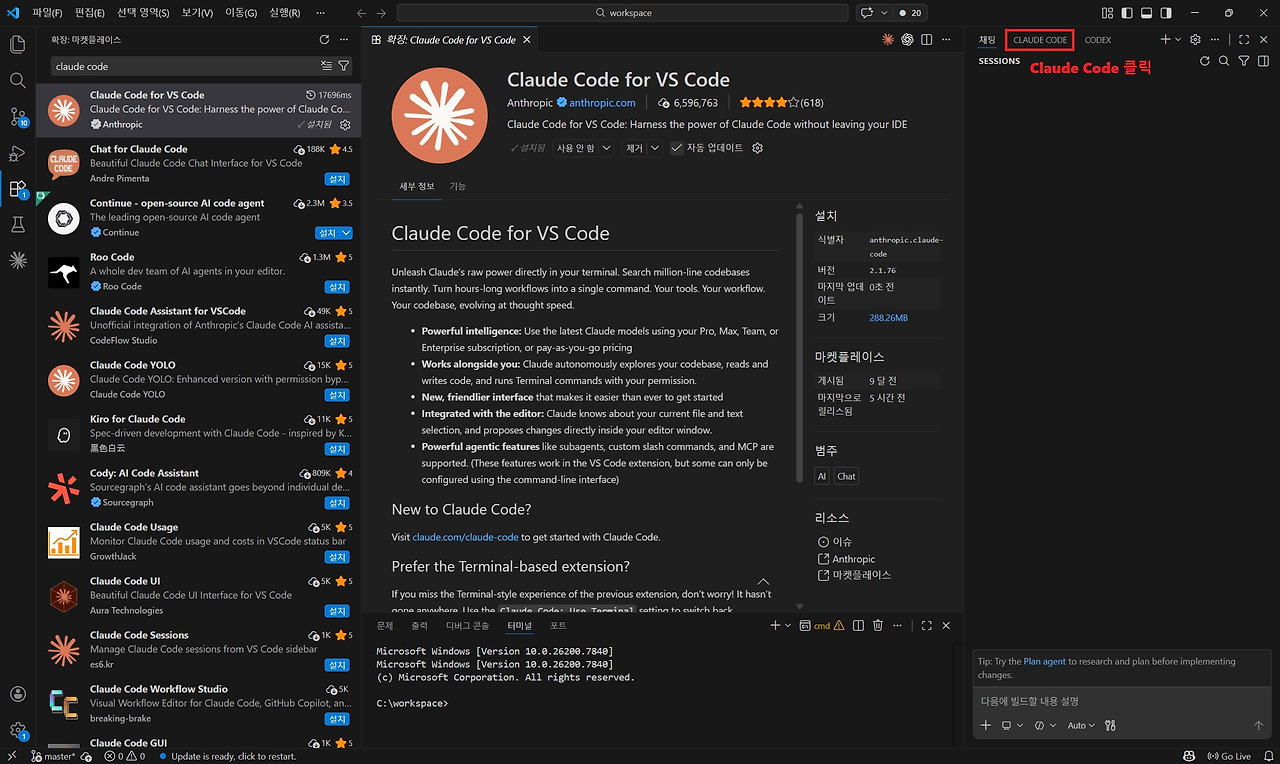Refresh the extensions marketplace list

pos(324,40)
